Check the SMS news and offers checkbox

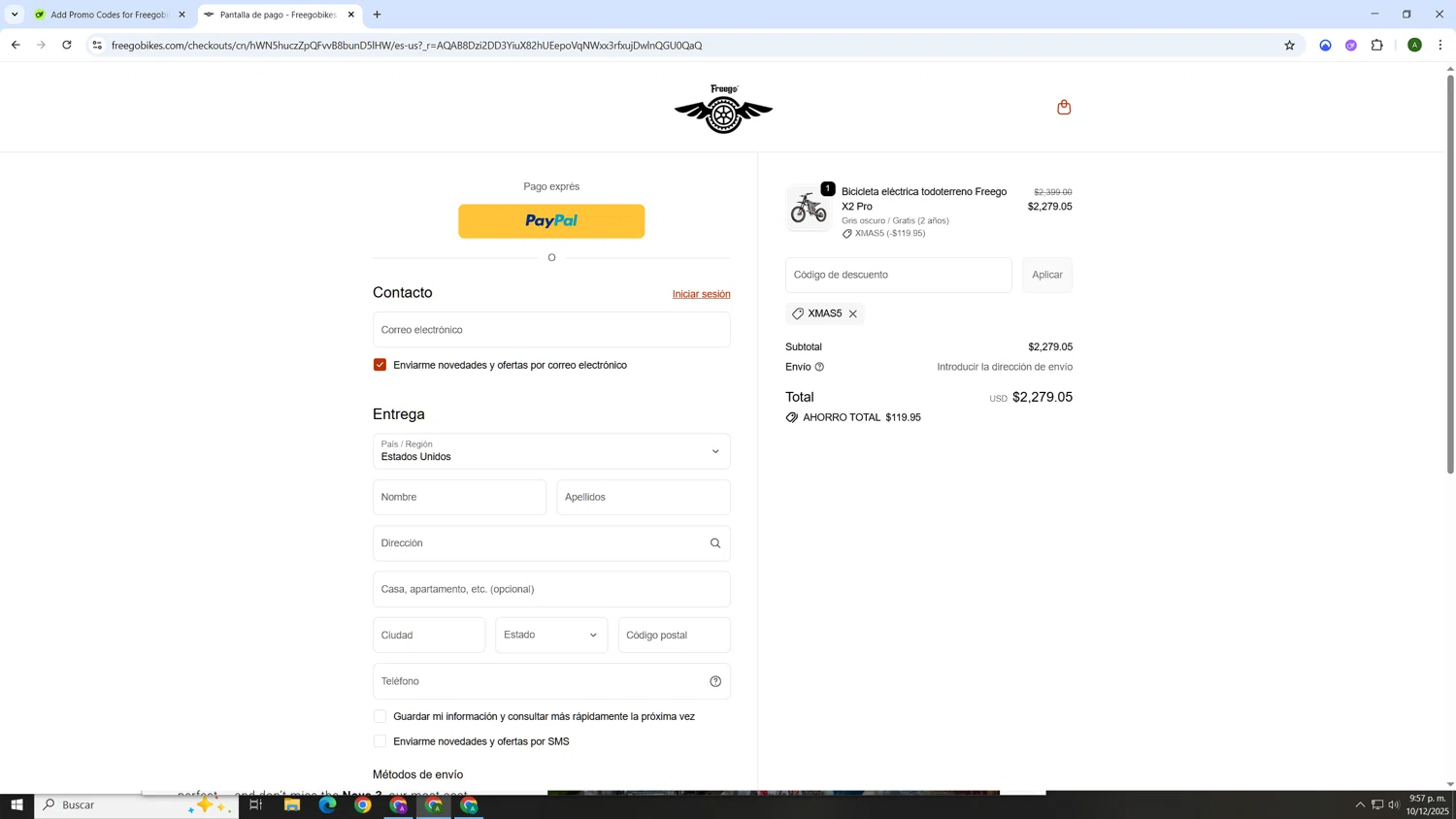[x=380, y=741]
